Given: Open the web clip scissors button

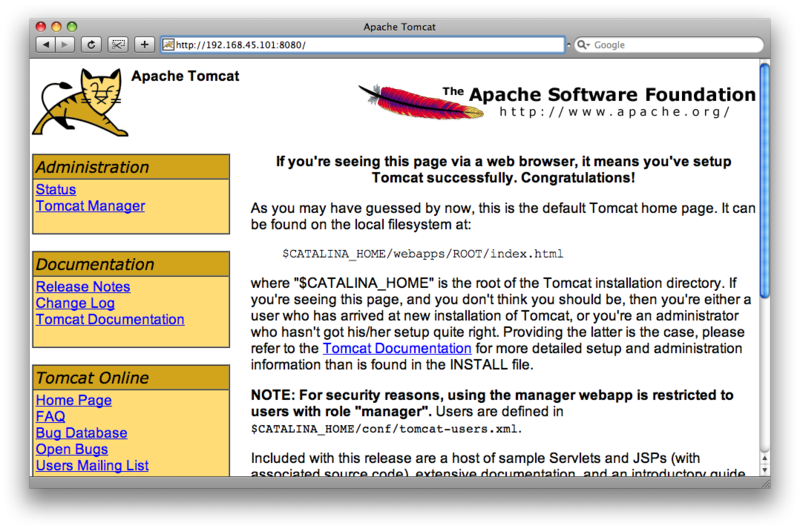Looking at the screenshot, I should coord(118,45).
